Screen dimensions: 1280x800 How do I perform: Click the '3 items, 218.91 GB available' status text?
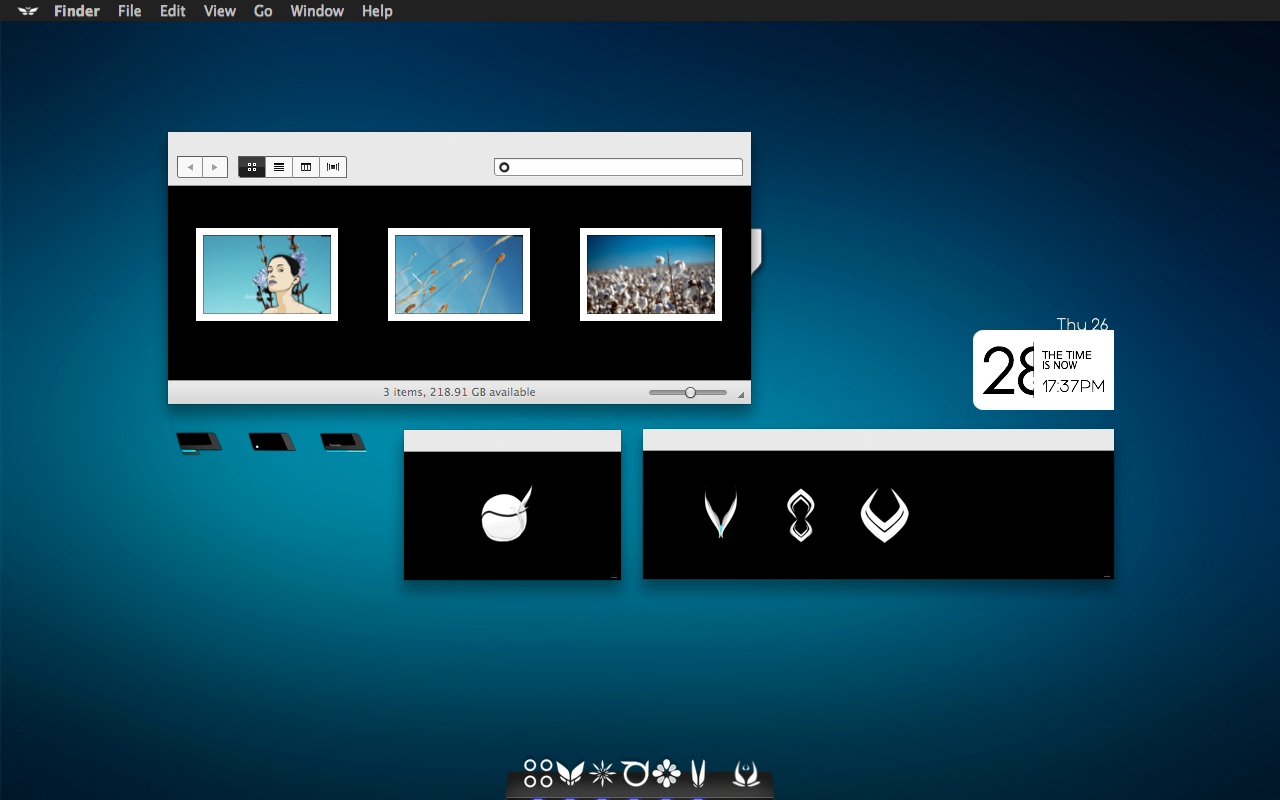point(459,392)
